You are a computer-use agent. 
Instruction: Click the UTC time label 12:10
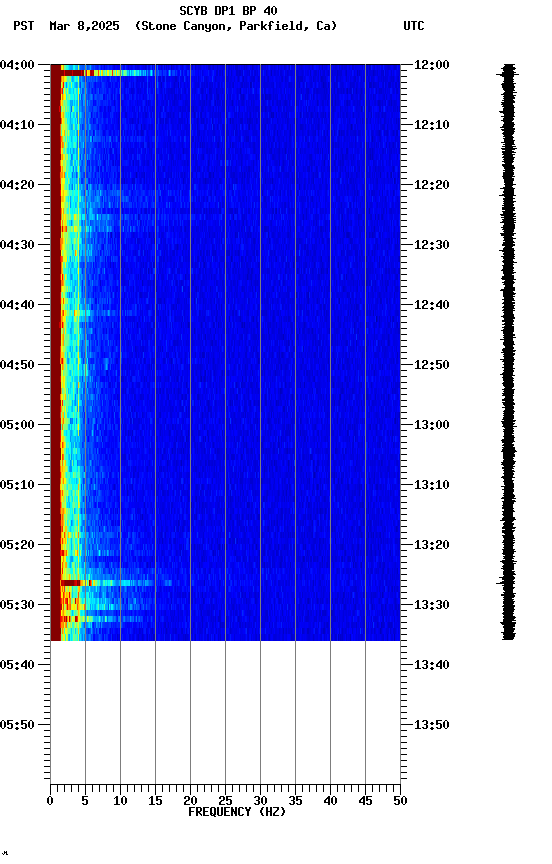tap(432, 125)
